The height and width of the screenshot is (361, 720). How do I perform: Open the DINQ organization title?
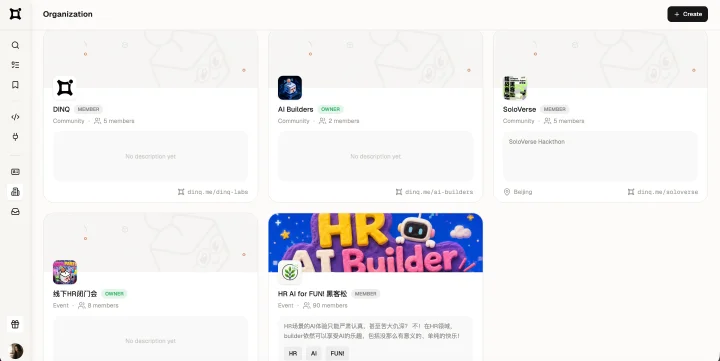tap(61, 109)
